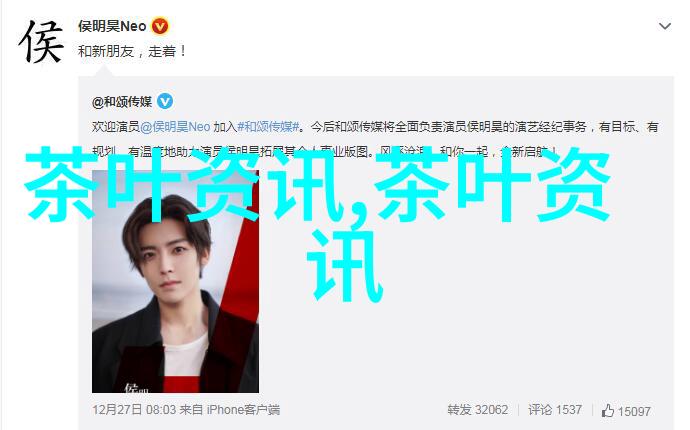Image resolution: width=690 pixels, height=430 pixels.
Task: Open 侯明昊Neo username profile
Action: 112,26
